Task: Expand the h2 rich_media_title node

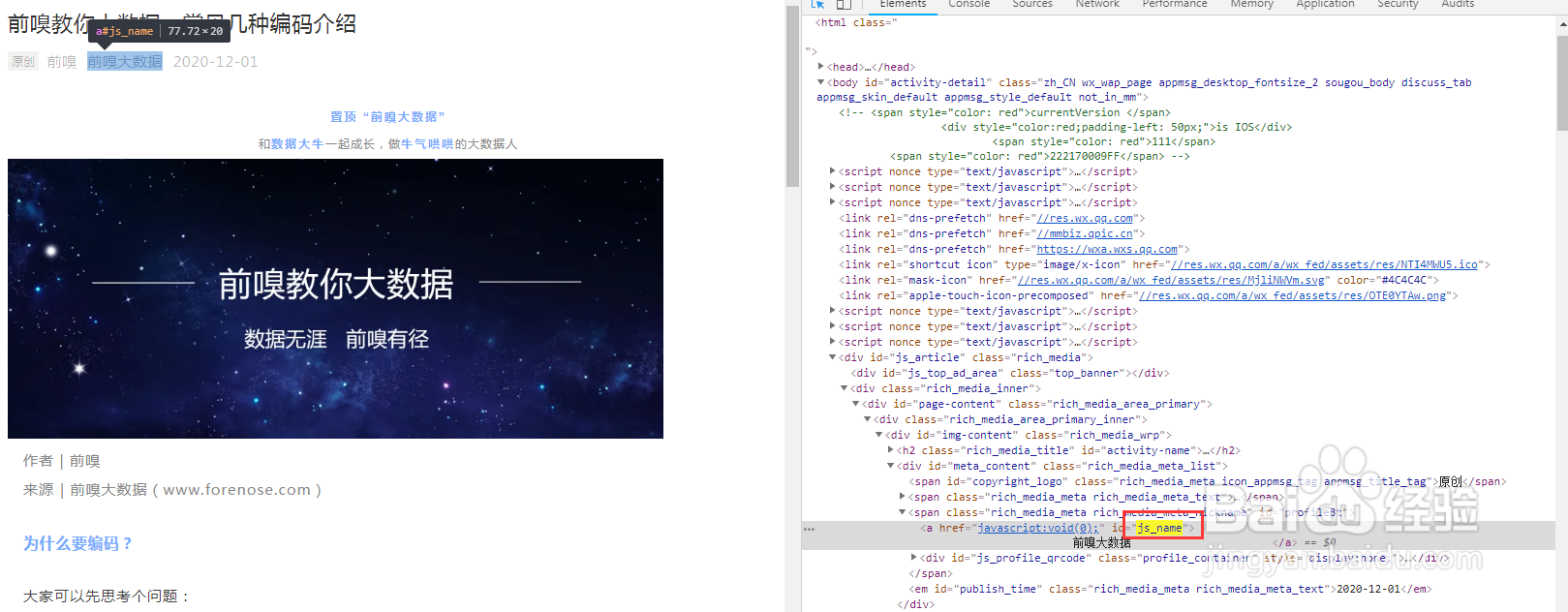Action: tap(890, 450)
